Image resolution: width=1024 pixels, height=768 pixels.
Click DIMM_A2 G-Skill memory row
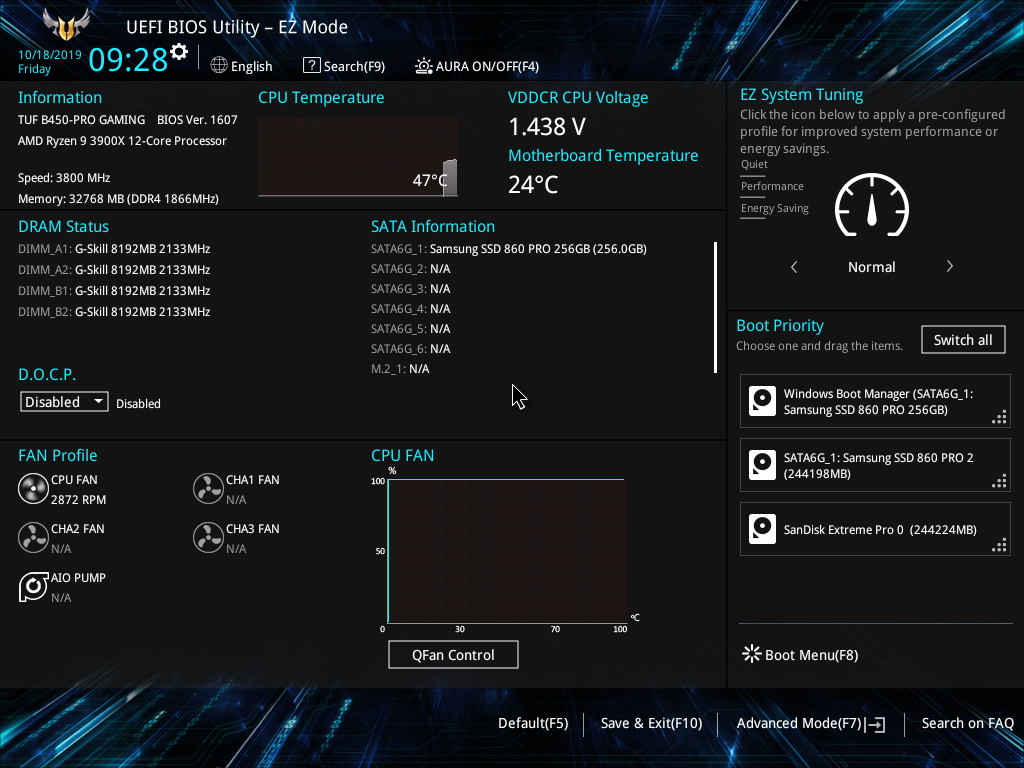(x=114, y=270)
